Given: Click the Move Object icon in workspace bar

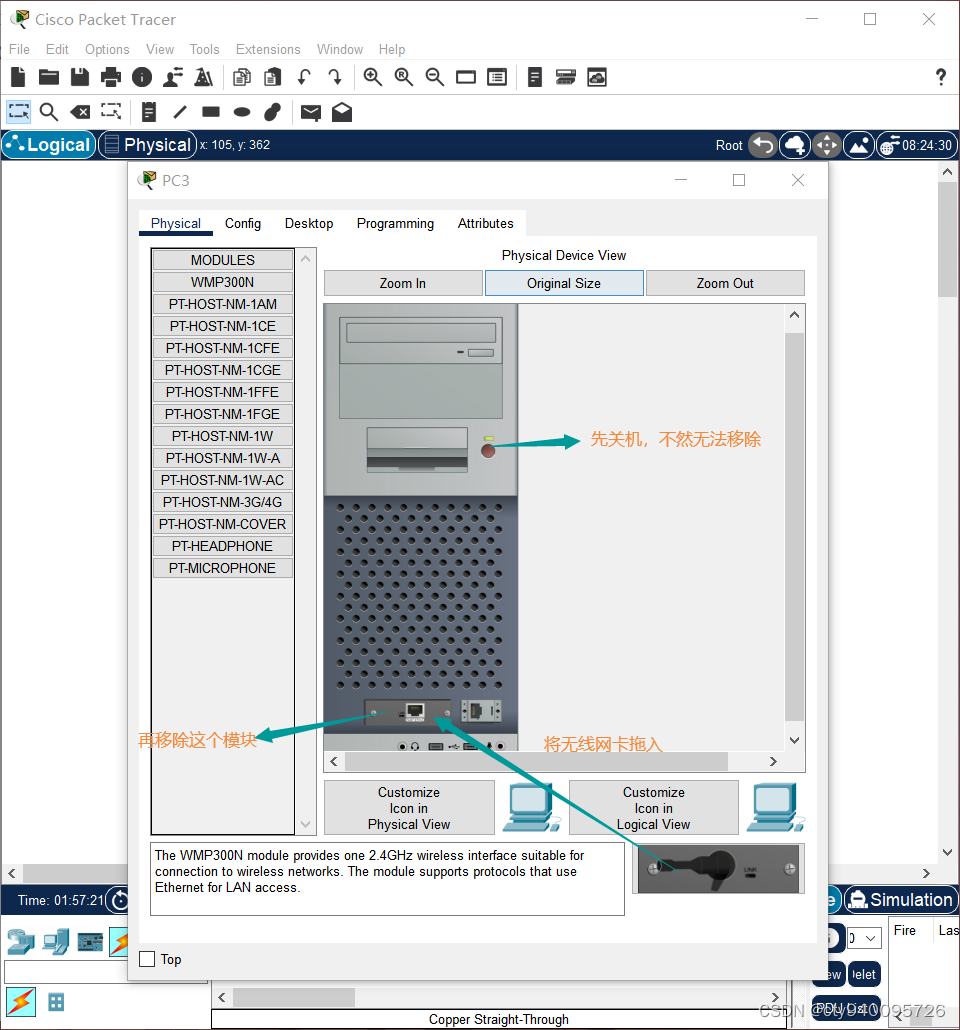Looking at the screenshot, I should [827, 145].
